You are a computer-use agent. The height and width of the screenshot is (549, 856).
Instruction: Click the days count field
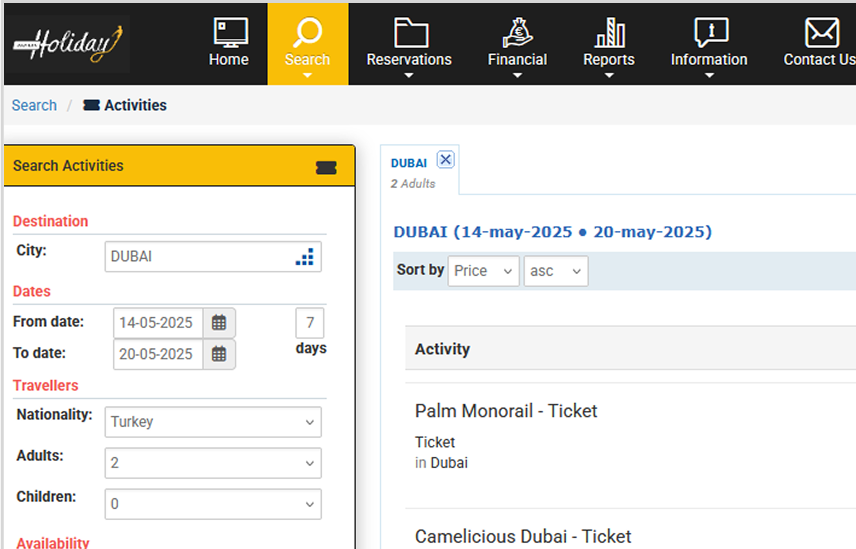click(x=310, y=323)
